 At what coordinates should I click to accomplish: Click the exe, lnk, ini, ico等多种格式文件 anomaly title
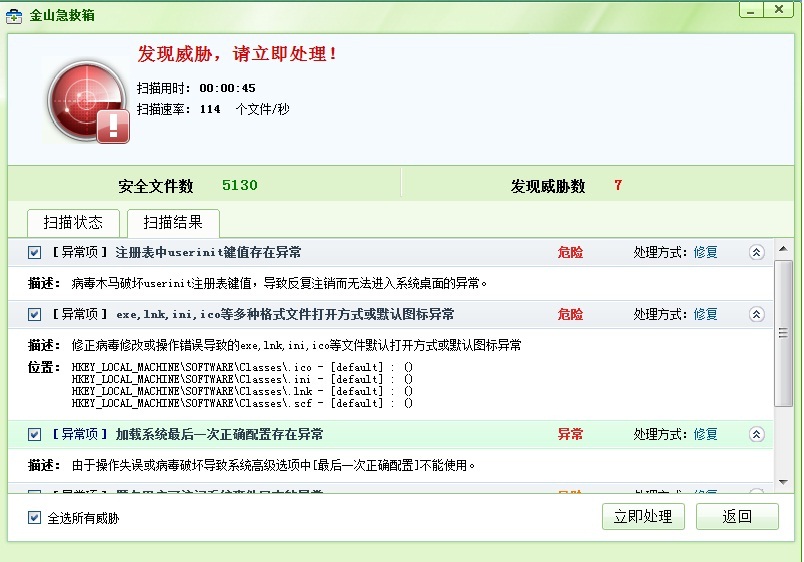285,314
